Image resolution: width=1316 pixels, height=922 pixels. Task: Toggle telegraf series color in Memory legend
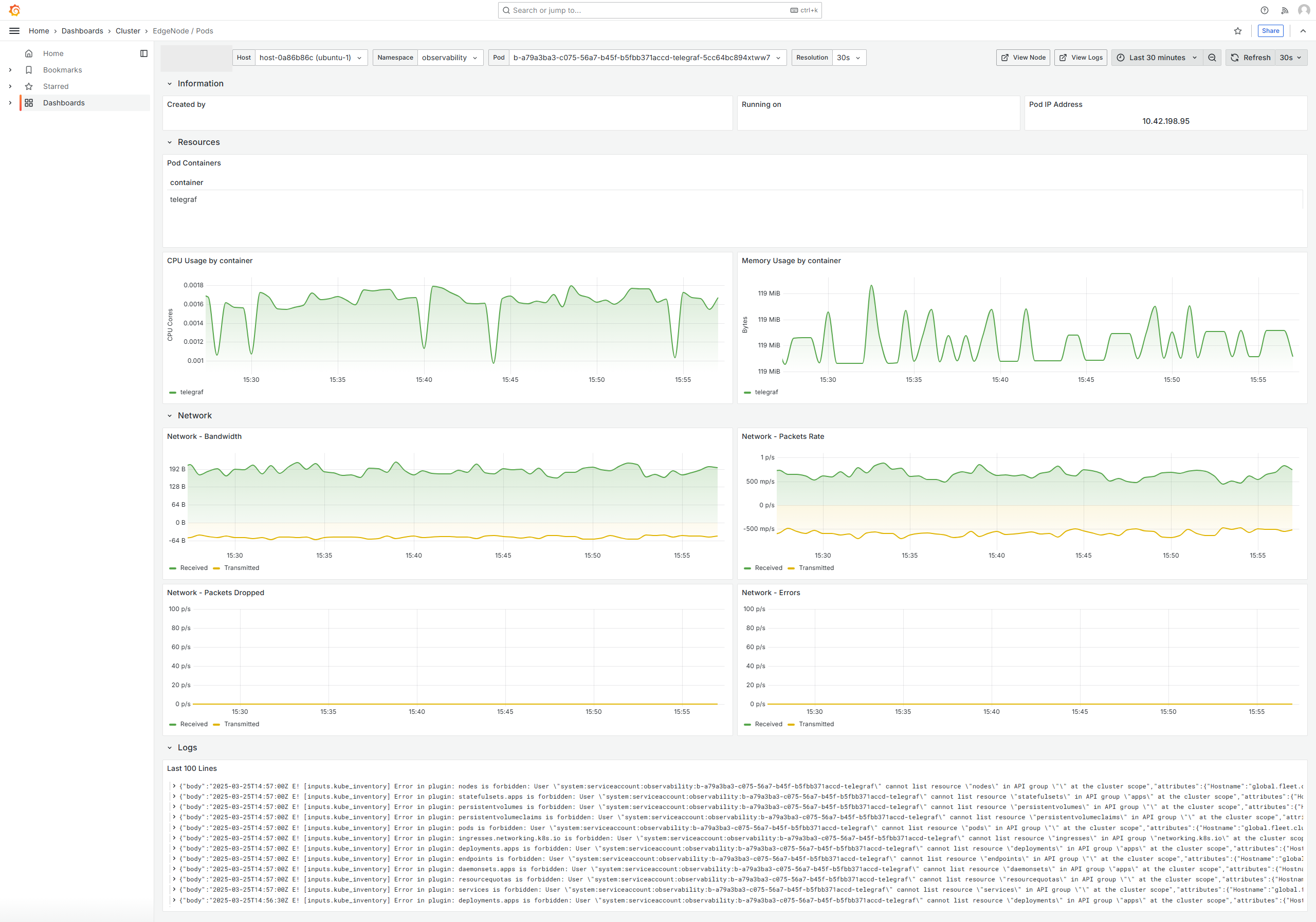[x=747, y=393]
